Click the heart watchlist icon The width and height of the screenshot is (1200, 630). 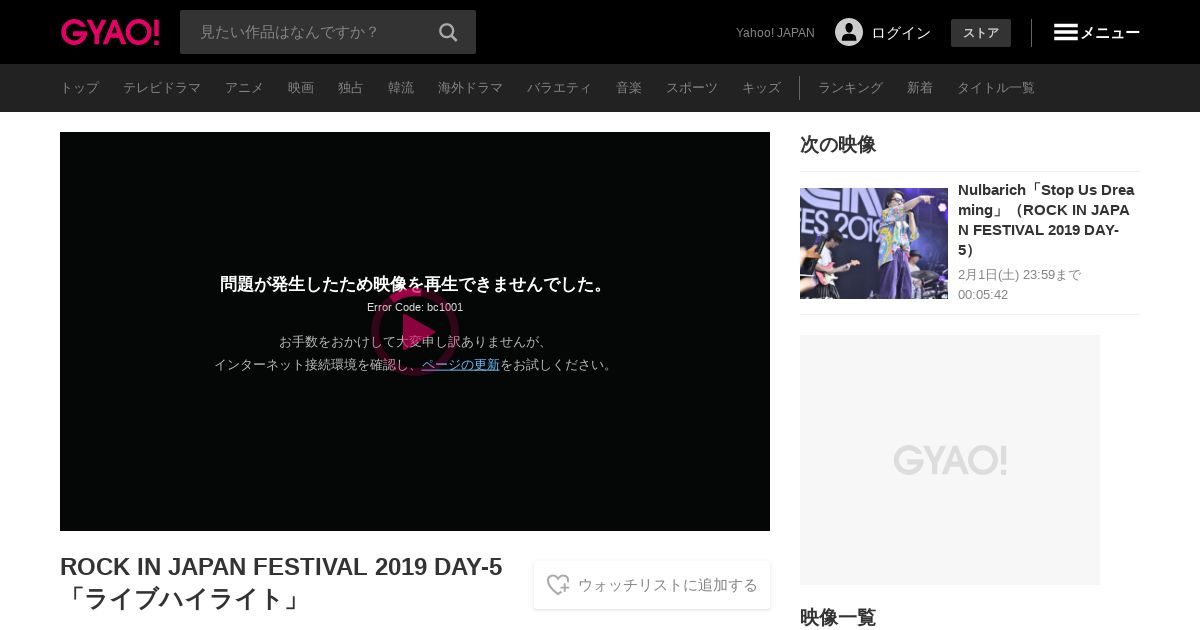pos(558,585)
